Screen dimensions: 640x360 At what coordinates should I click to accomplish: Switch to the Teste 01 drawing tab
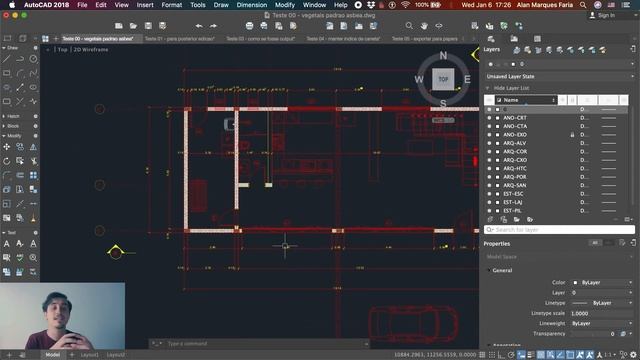point(180,39)
